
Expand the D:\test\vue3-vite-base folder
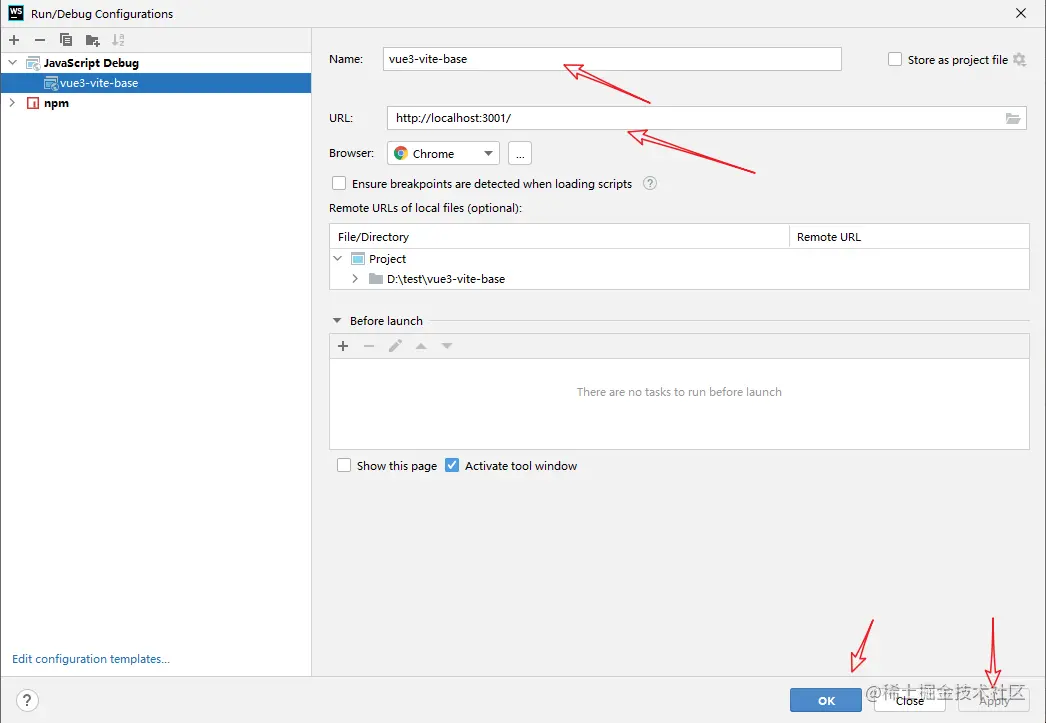coord(355,279)
